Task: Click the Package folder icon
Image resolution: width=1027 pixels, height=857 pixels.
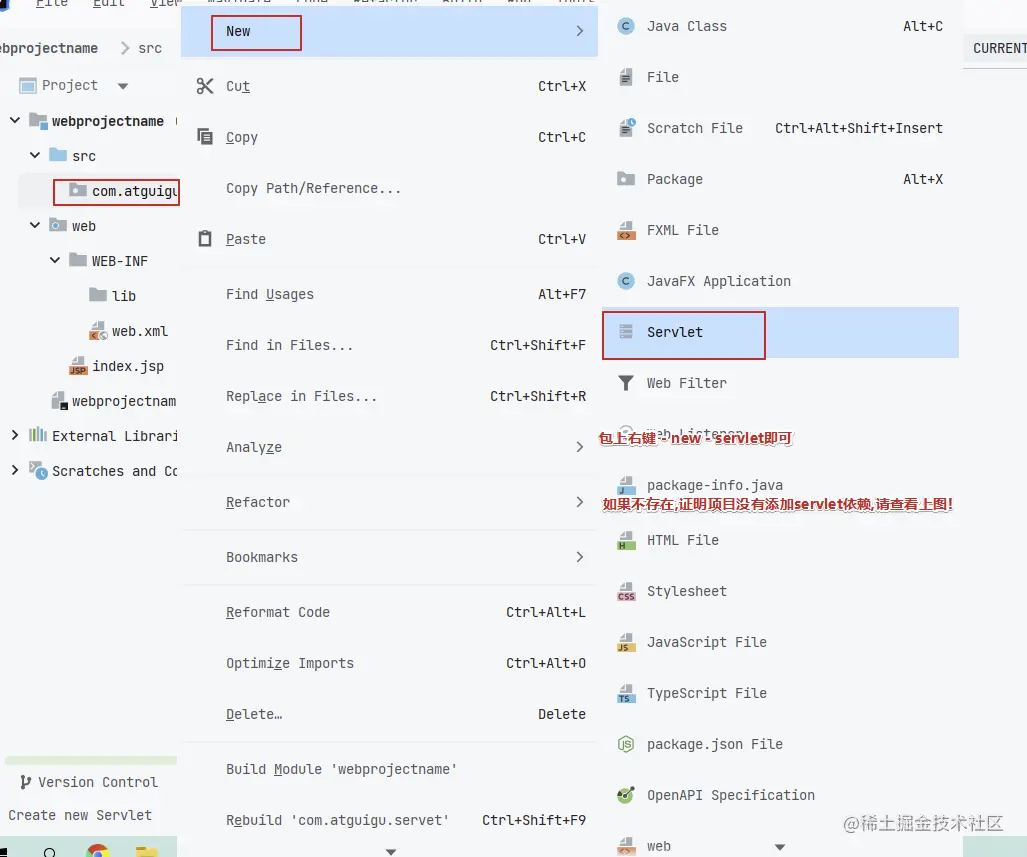Action: click(626, 179)
